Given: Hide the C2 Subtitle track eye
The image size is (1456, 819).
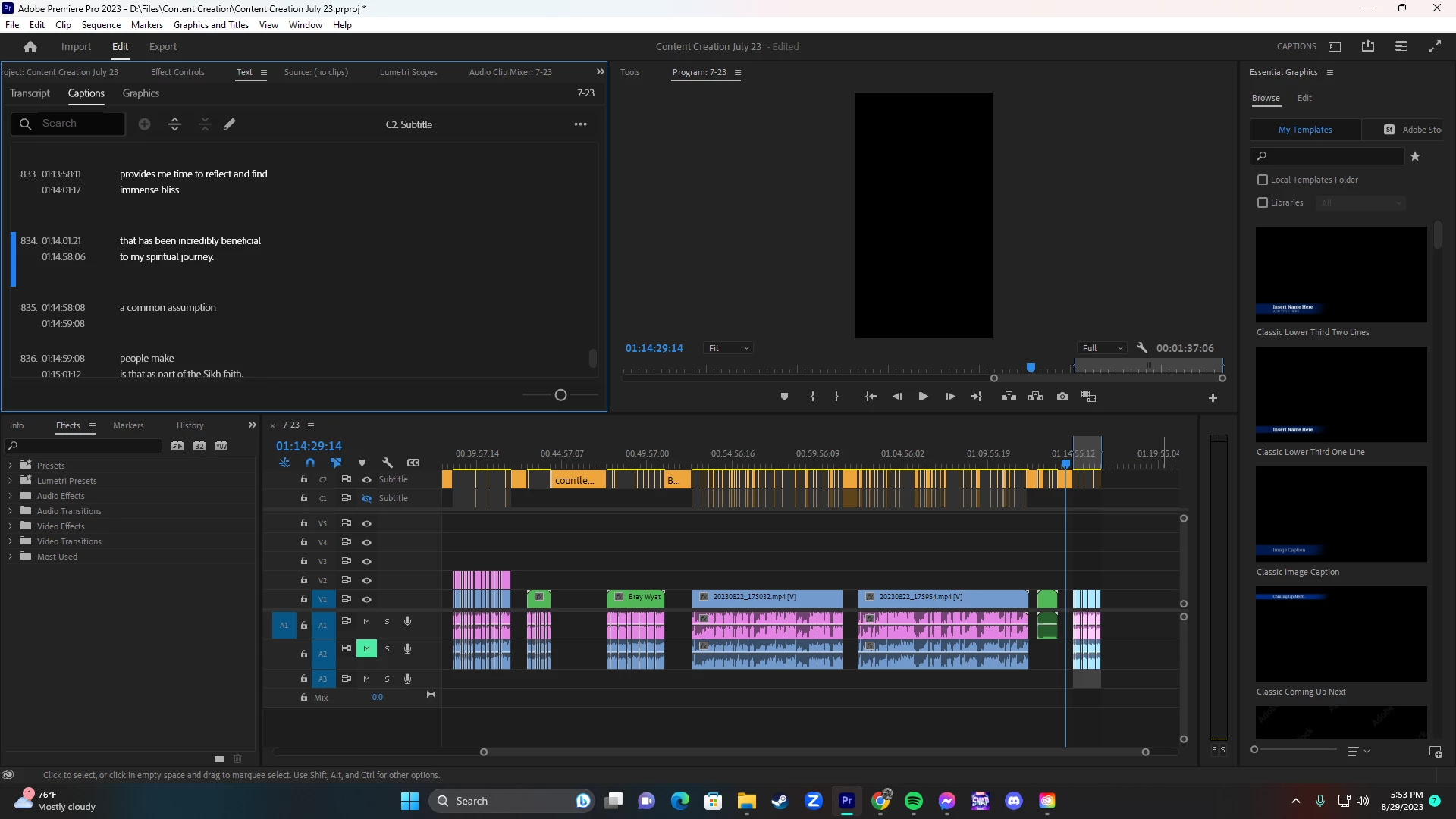Looking at the screenshot, I should 366,479.
